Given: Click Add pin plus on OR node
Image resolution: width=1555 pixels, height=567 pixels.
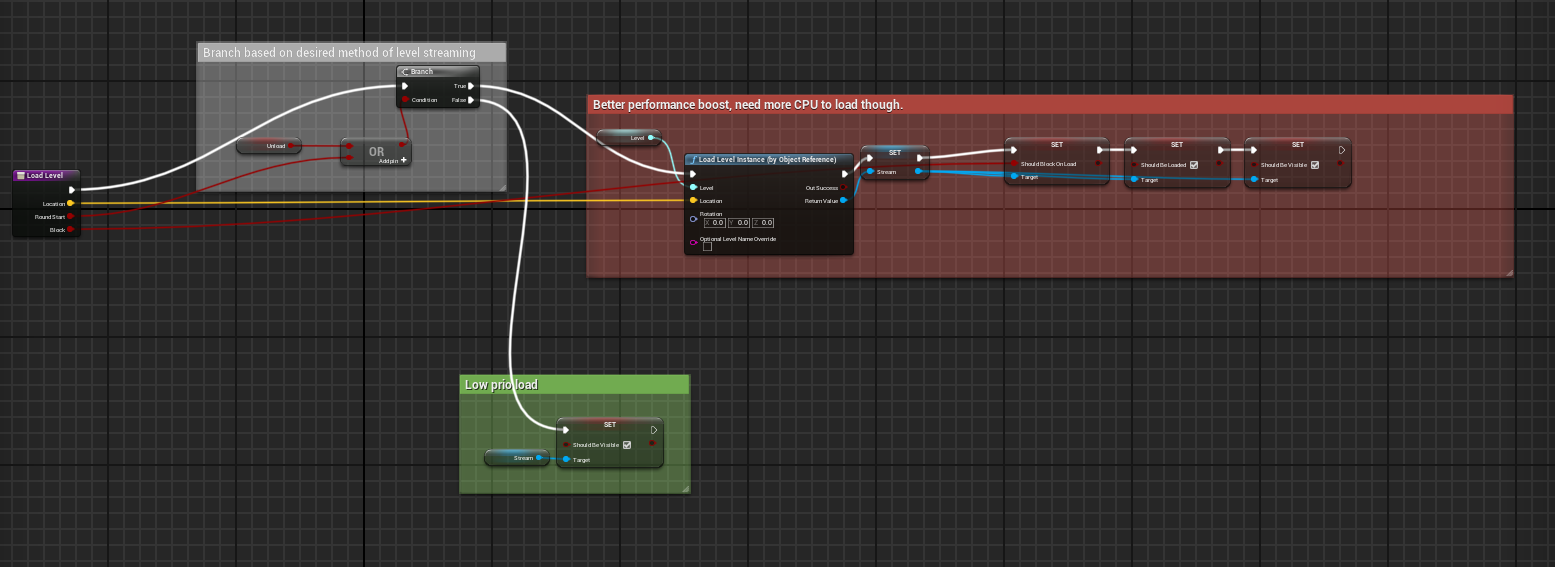Looking at the screenshot, I should (x=404, y=160).
